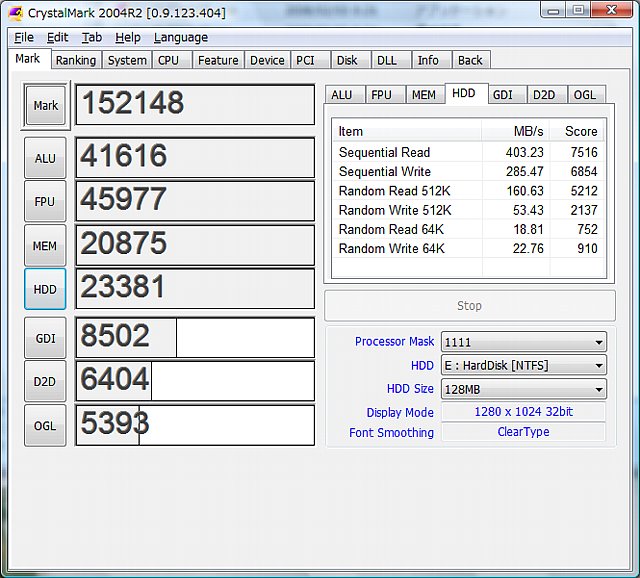Viewport: 640px width, 578px height.
Task: Click the Item column header
Action: 407,131
